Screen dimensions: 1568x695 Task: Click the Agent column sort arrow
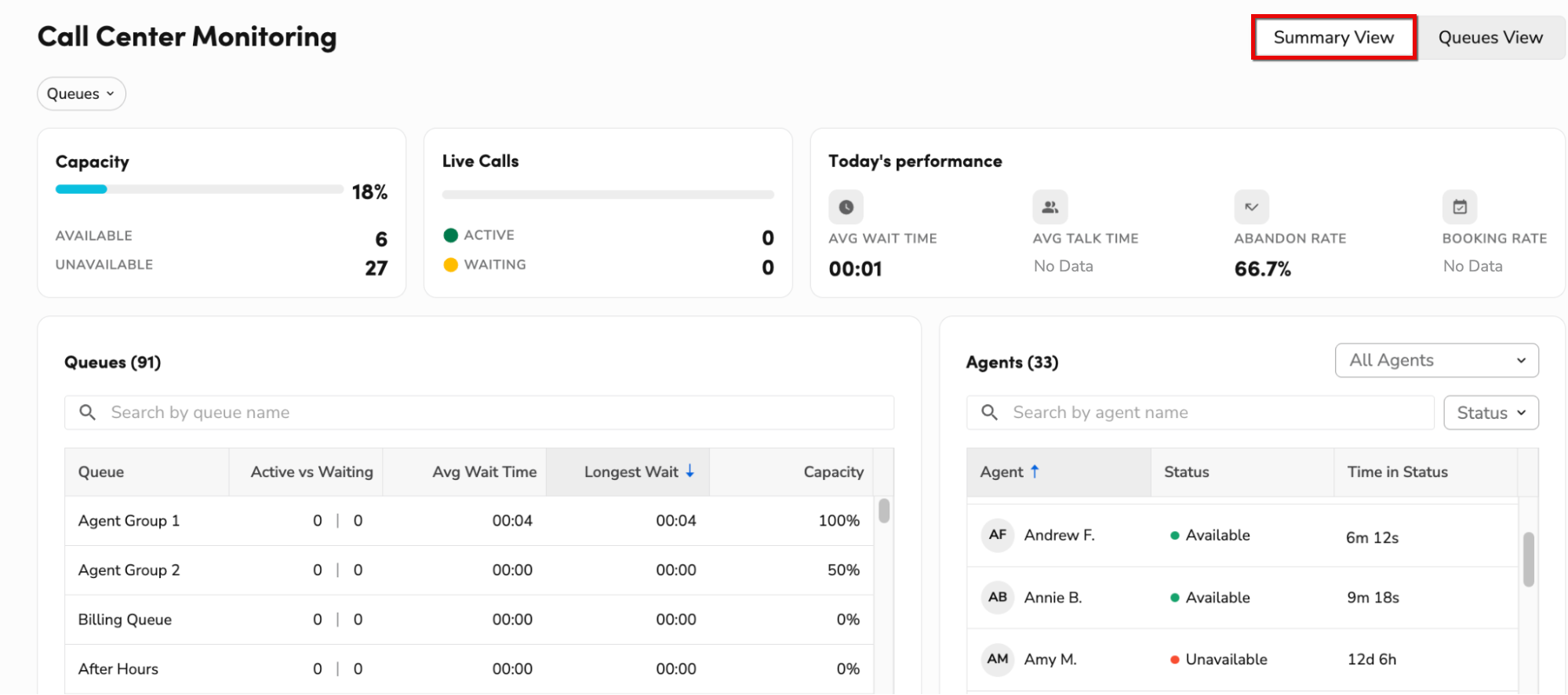click(1035, 471)
